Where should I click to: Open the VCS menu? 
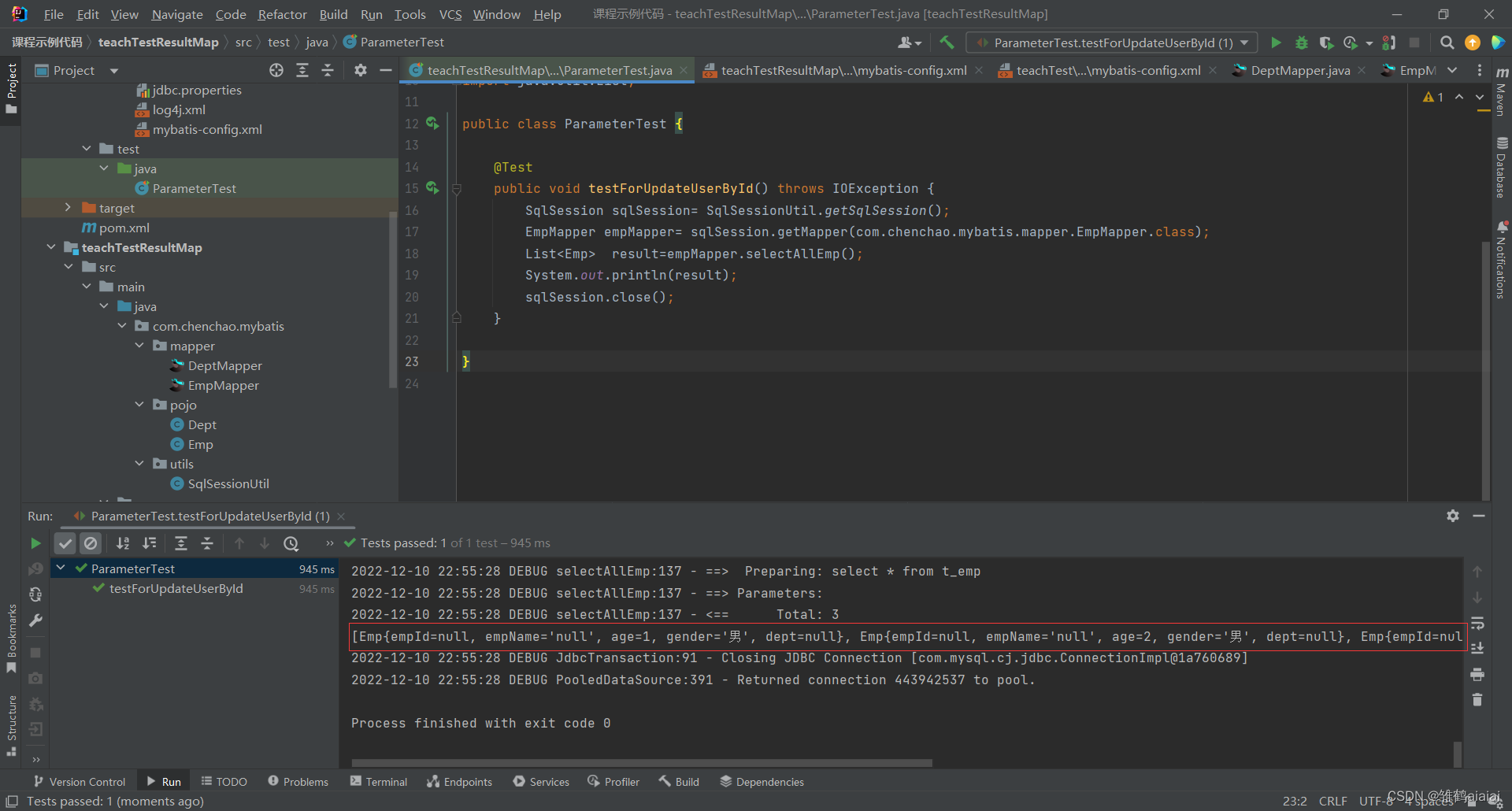(450, 14)
